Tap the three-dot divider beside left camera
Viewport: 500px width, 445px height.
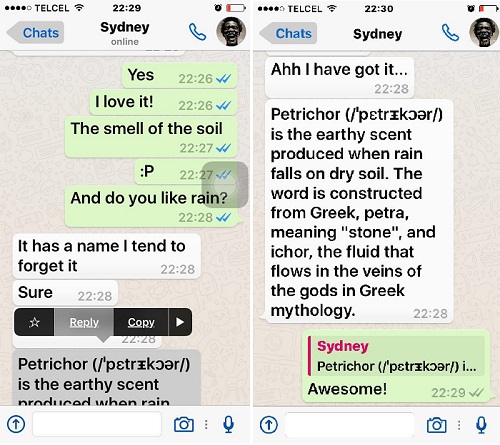[x=206, y=424]
